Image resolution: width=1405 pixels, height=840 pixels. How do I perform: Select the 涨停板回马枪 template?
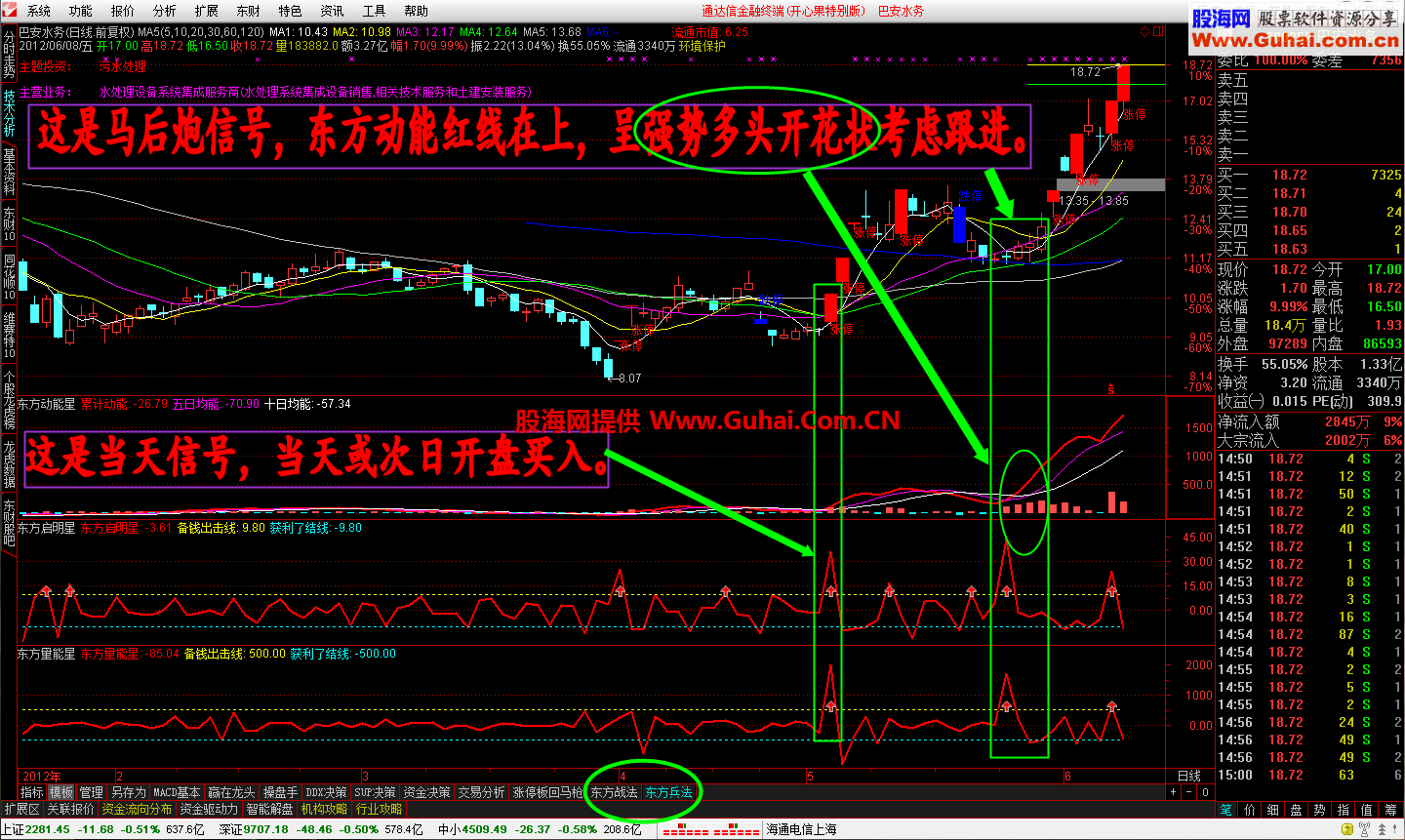tap(547, 792)
